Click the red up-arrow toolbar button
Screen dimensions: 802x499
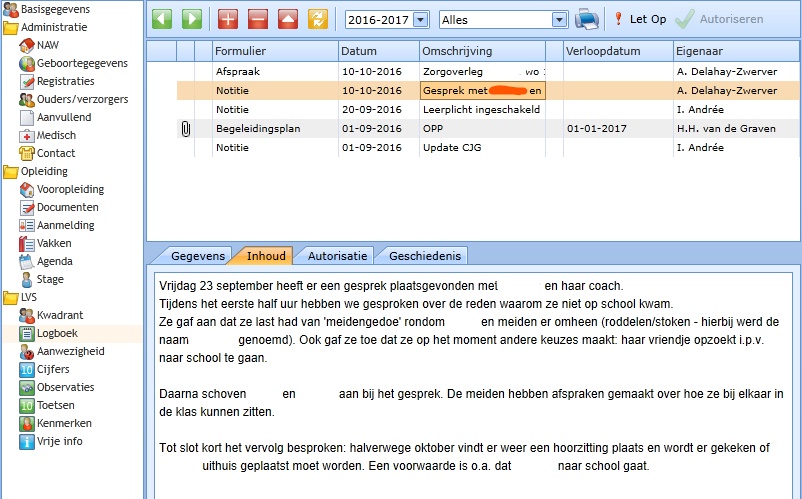click(x=287, y=19)
